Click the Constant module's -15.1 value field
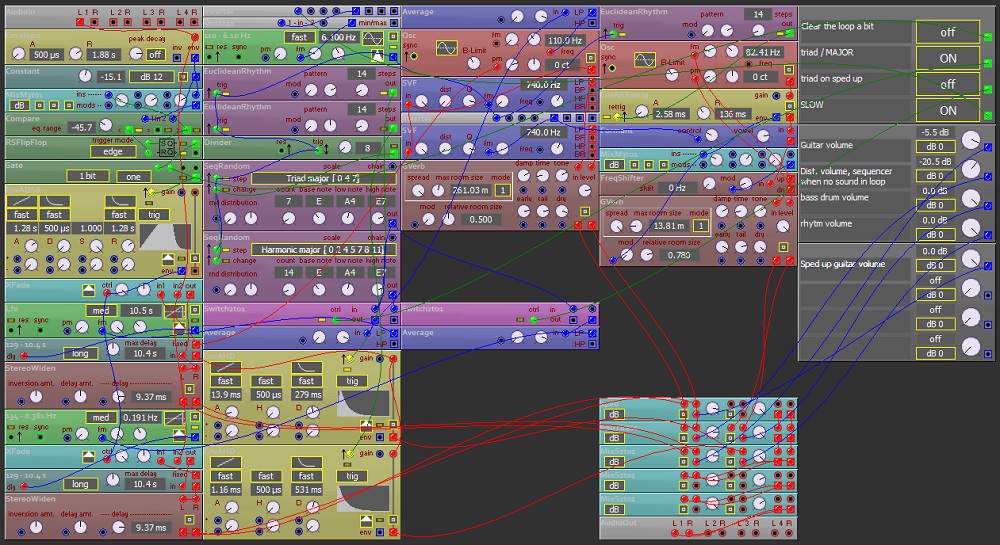This screenshot has width=1000, height=545. pos(111,77)
